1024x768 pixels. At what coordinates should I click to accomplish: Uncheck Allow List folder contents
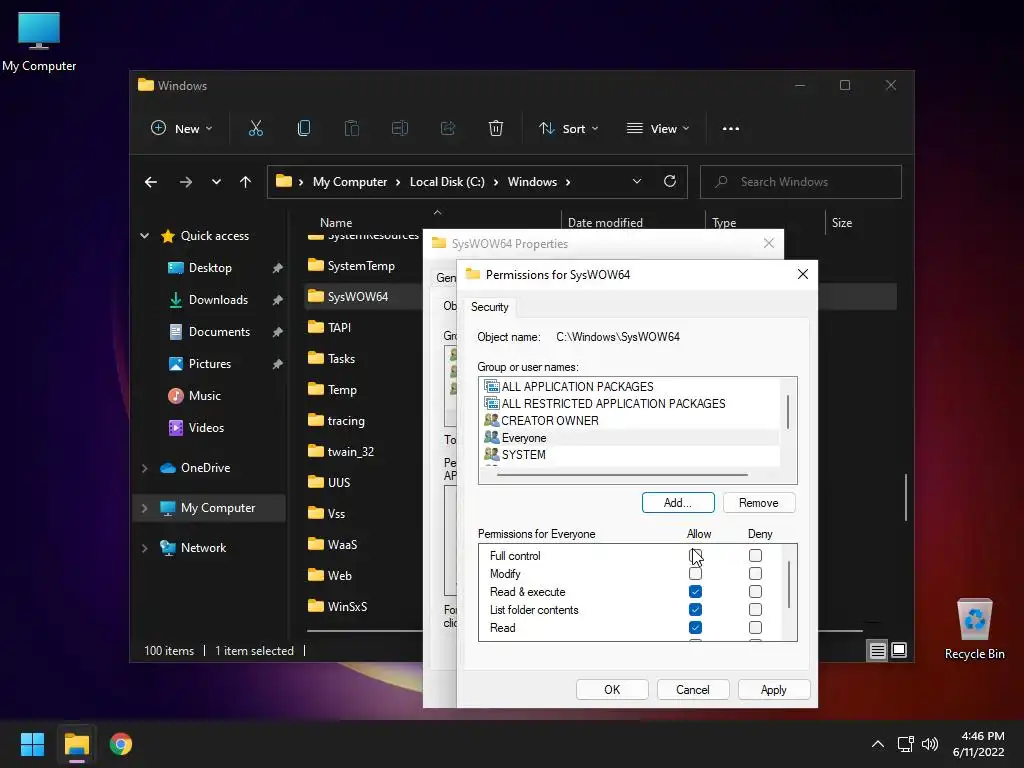pos(695,609)
